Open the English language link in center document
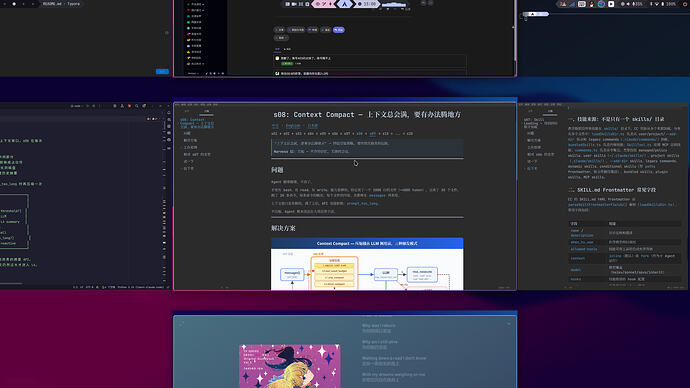690x388 pixels. (293, 126)
